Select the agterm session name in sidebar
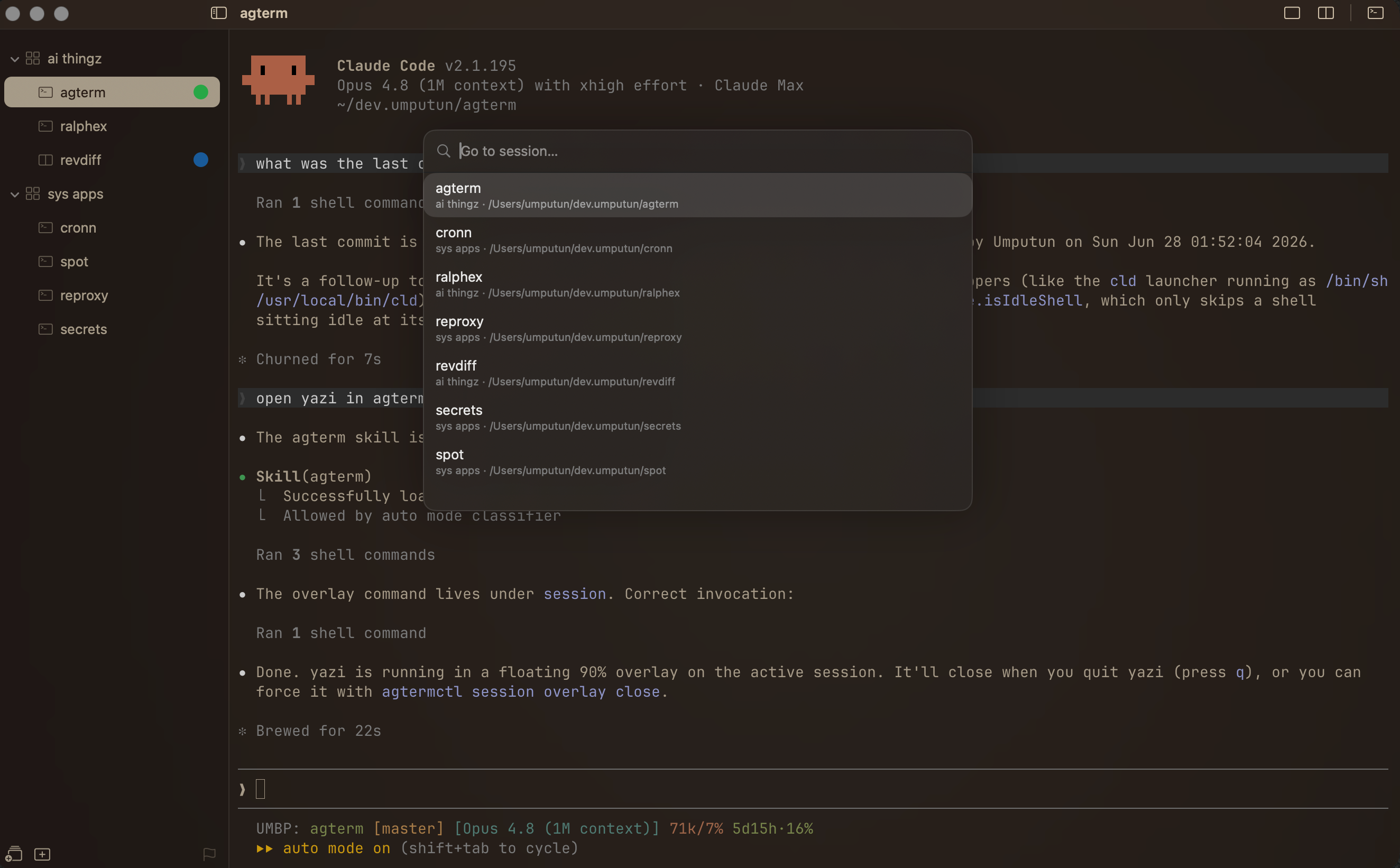Viewport: 1400px width, 868px height. pos(82,92)
